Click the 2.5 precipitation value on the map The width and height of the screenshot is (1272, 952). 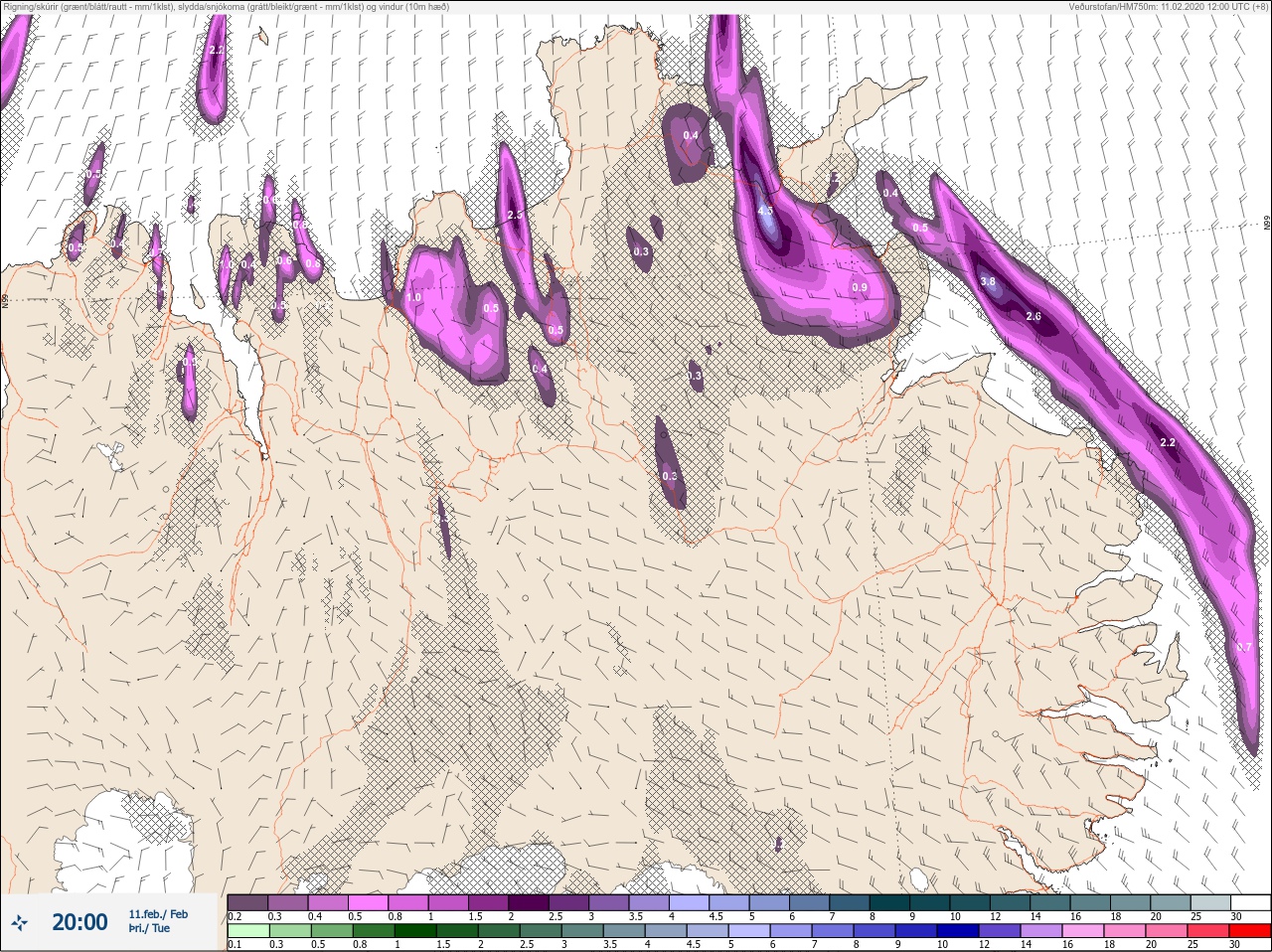(514, 216)
